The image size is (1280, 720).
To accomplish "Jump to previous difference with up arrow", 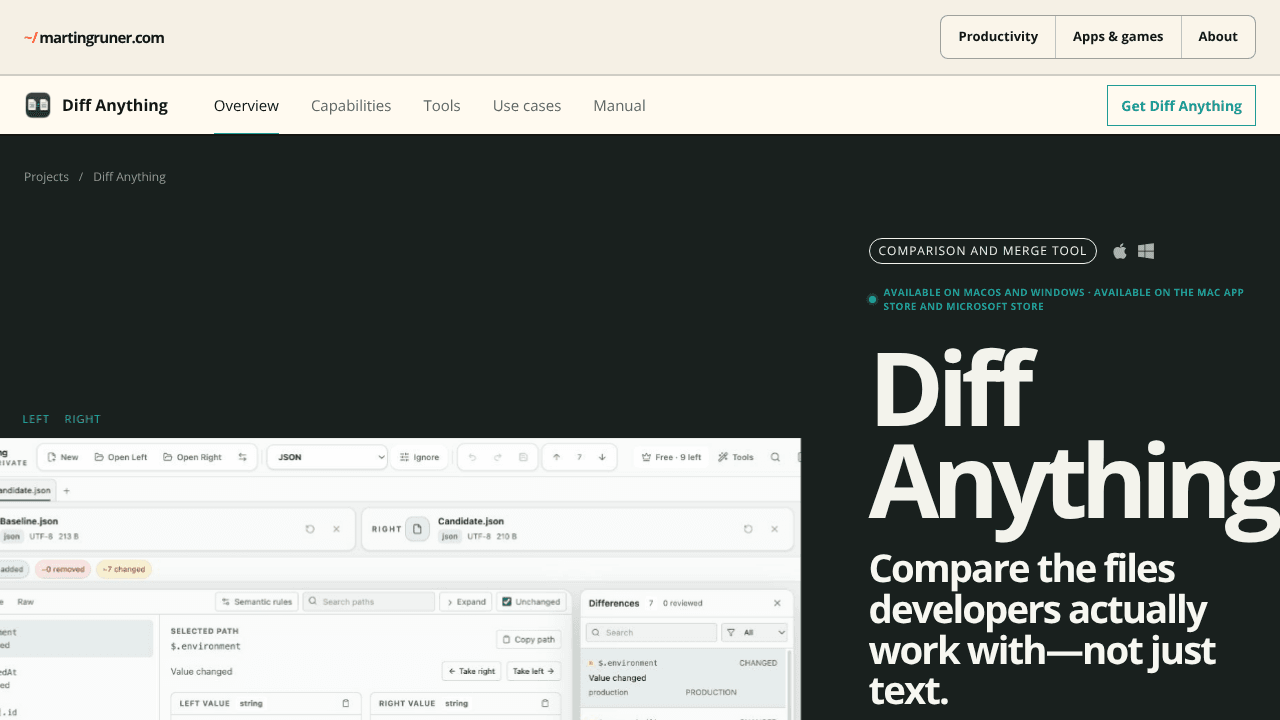I will pos(557,457).
